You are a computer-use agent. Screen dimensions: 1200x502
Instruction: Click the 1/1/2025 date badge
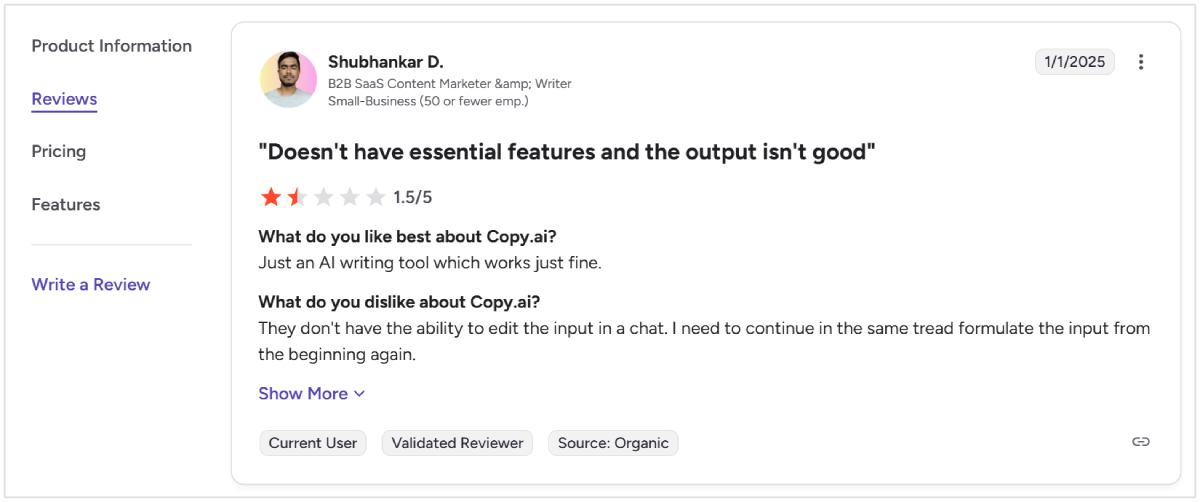(1074, 62)
